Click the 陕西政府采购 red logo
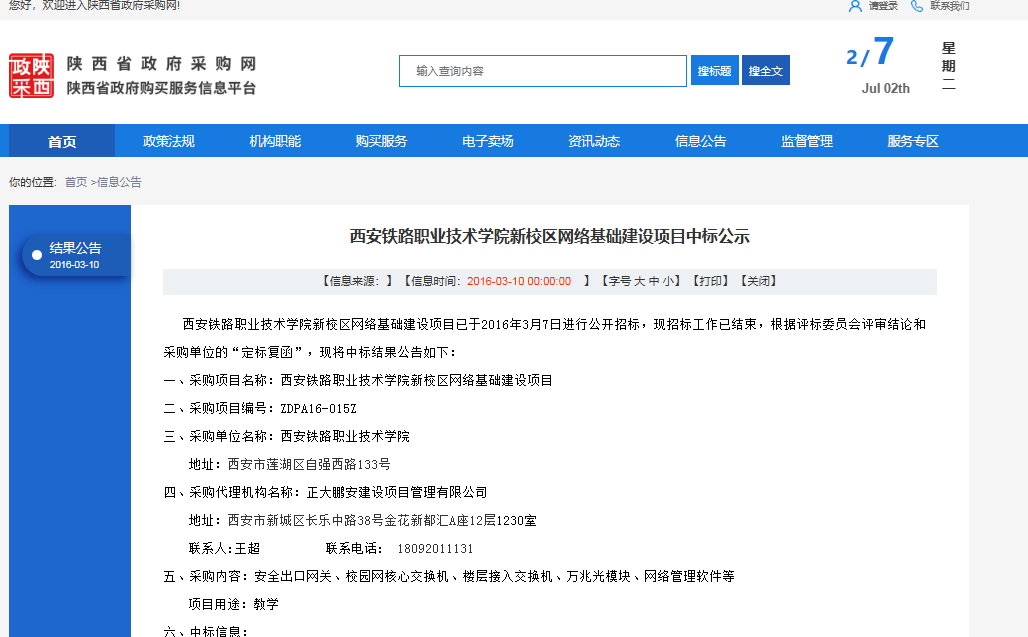Screen dimensions: 1028x637 pos(31,76)
